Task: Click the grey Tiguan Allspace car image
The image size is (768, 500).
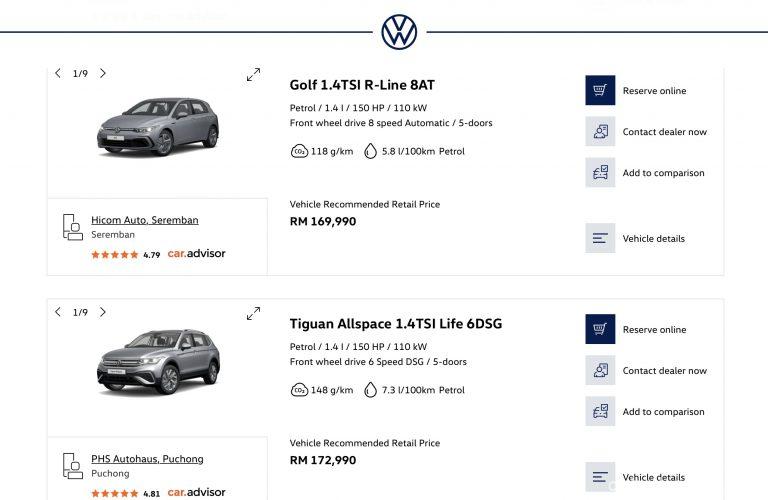Action: (x=157, y=362)
